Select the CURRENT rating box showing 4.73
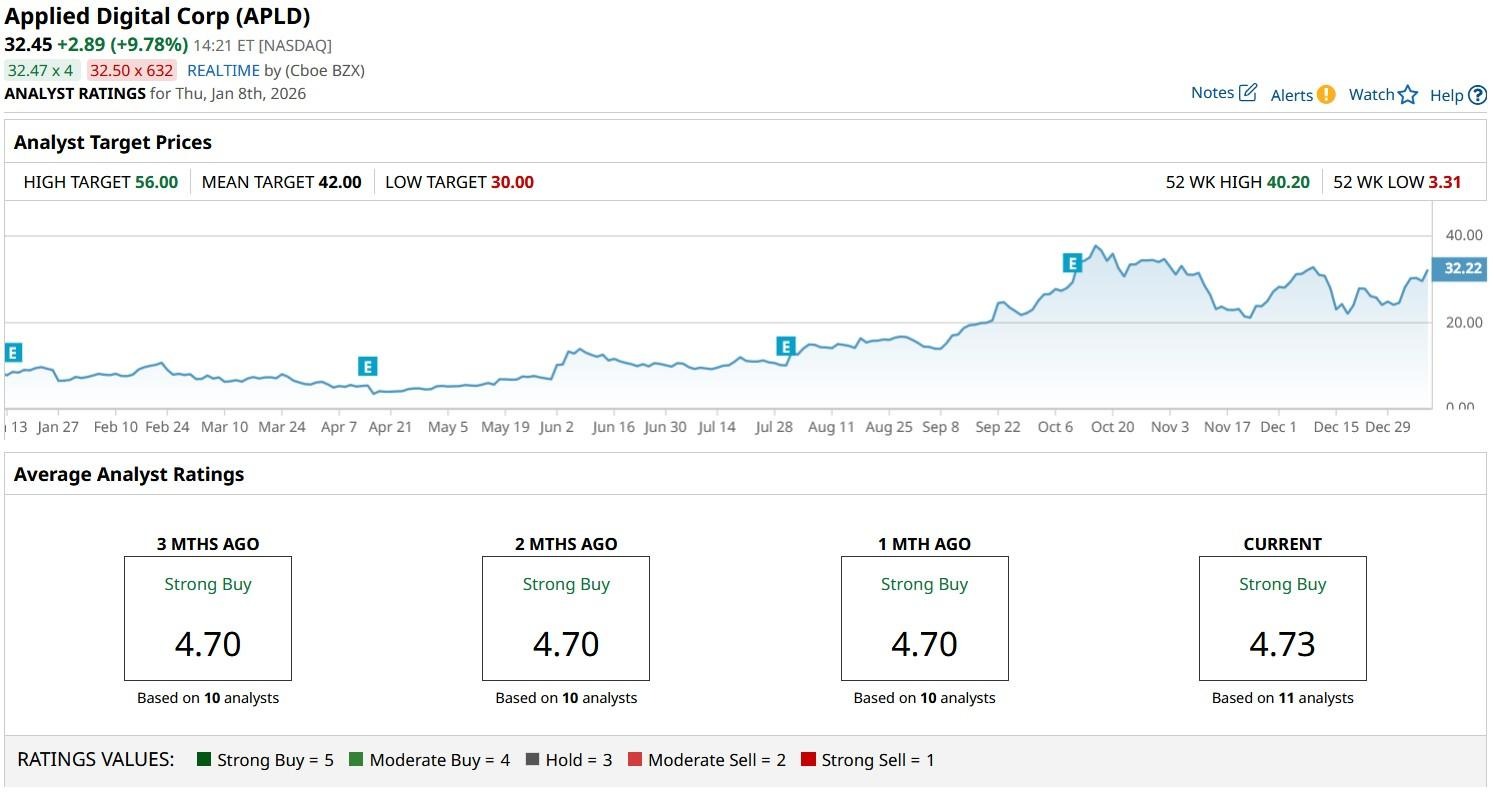This screenshot has width=1494, height=792. click(x=1282, y=619)
